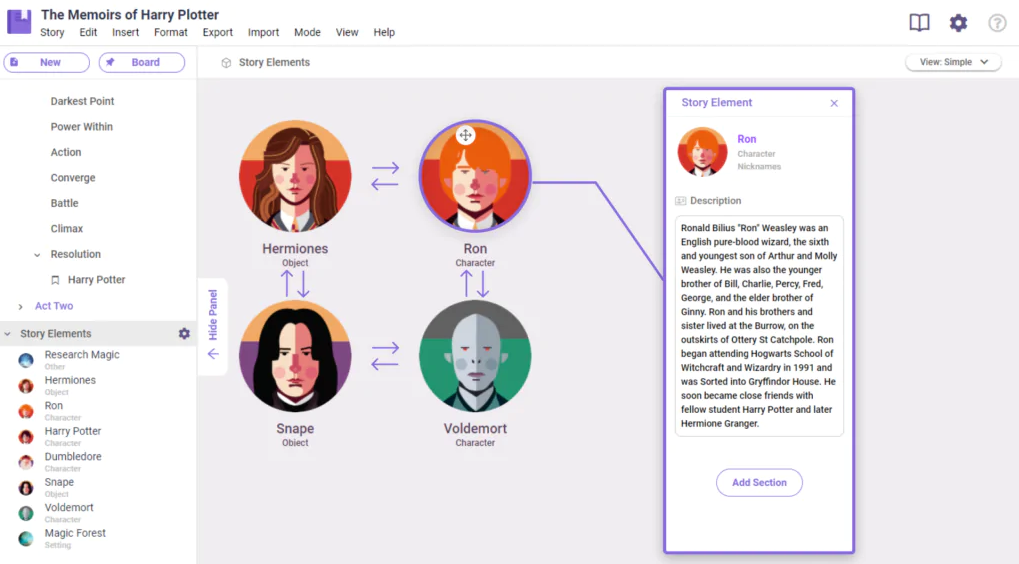1019x564 pixels.
Task: Click Harry Potter avatar in sidebar
Action: pyautogui.click(x=26, y=437)
